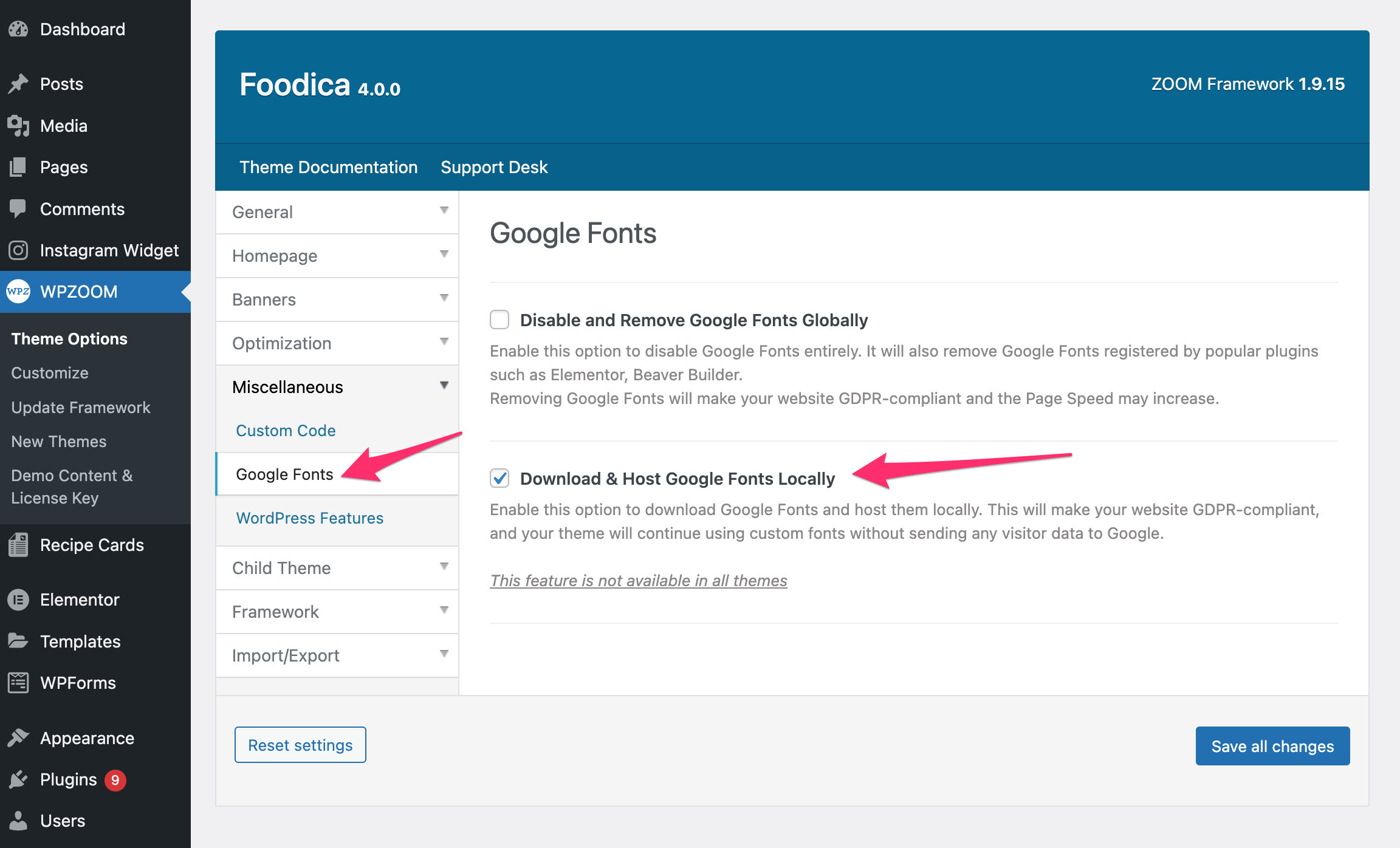
Task: Click the Media library icon
Action: [x=18, y=126]
